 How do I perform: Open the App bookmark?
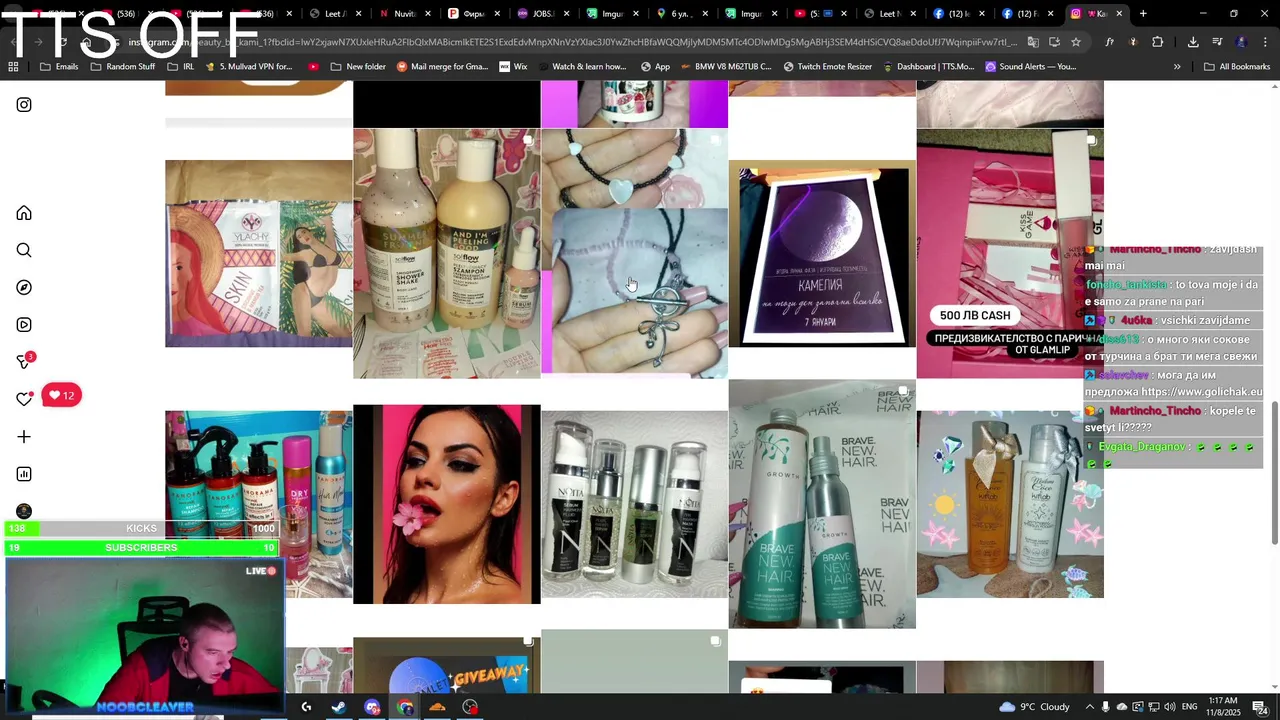[x=655, y=66]
